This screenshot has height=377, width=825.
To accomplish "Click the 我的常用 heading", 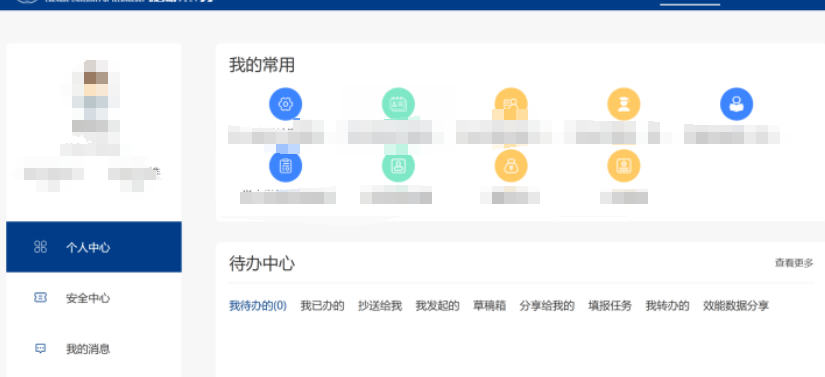I will click(x=262, y=65).
